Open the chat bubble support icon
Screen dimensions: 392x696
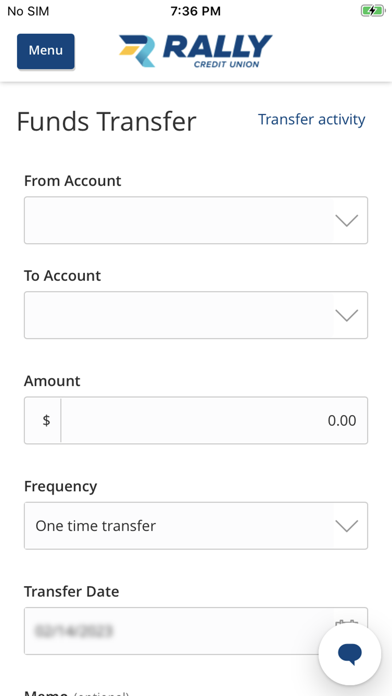(x=350, y=654)
